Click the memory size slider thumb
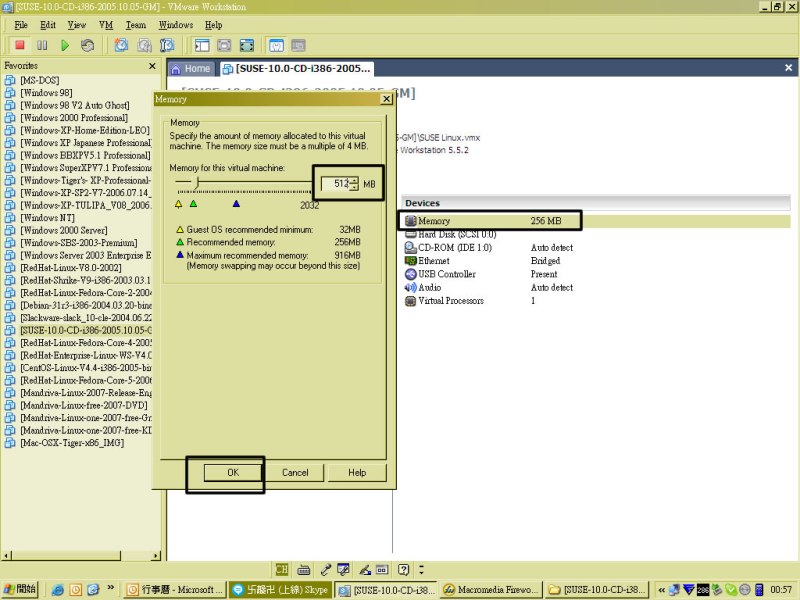The image size is (800, 600). click(x=197, y=182)
